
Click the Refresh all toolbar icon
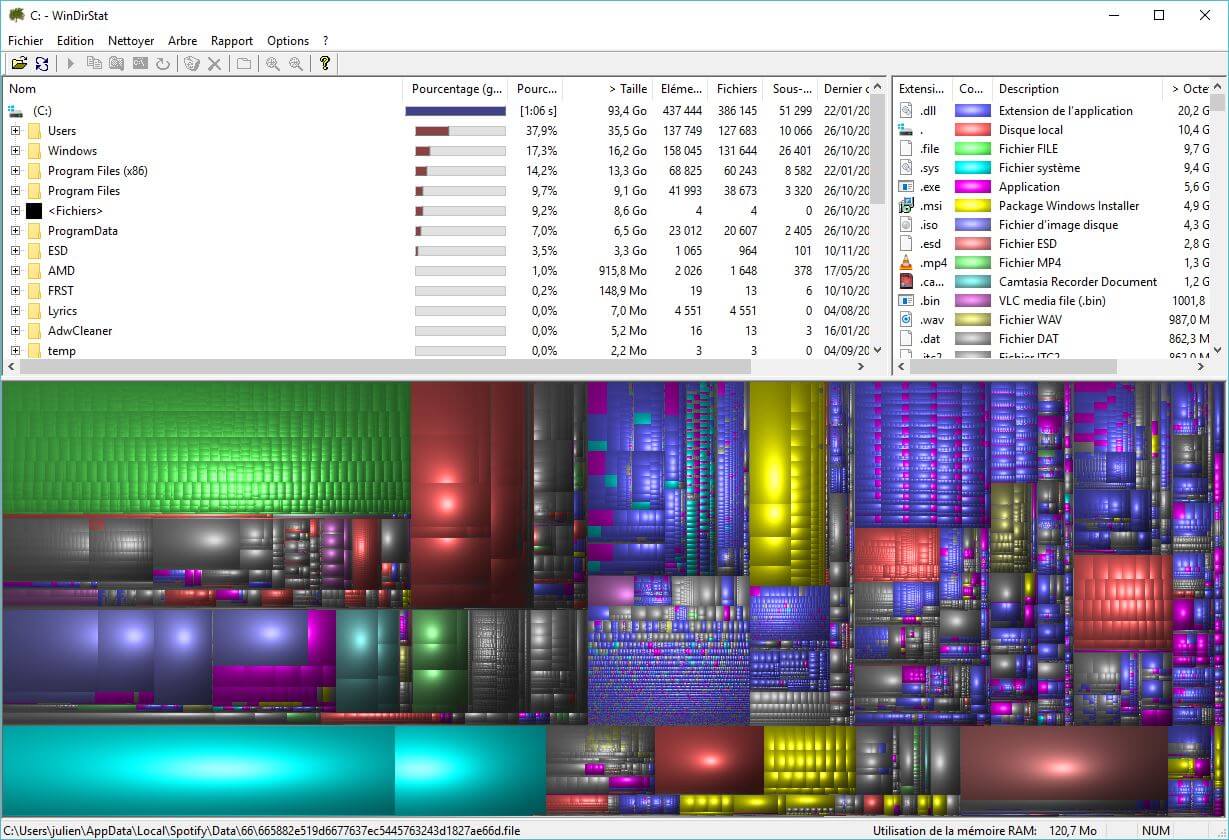tap(42, 64)
